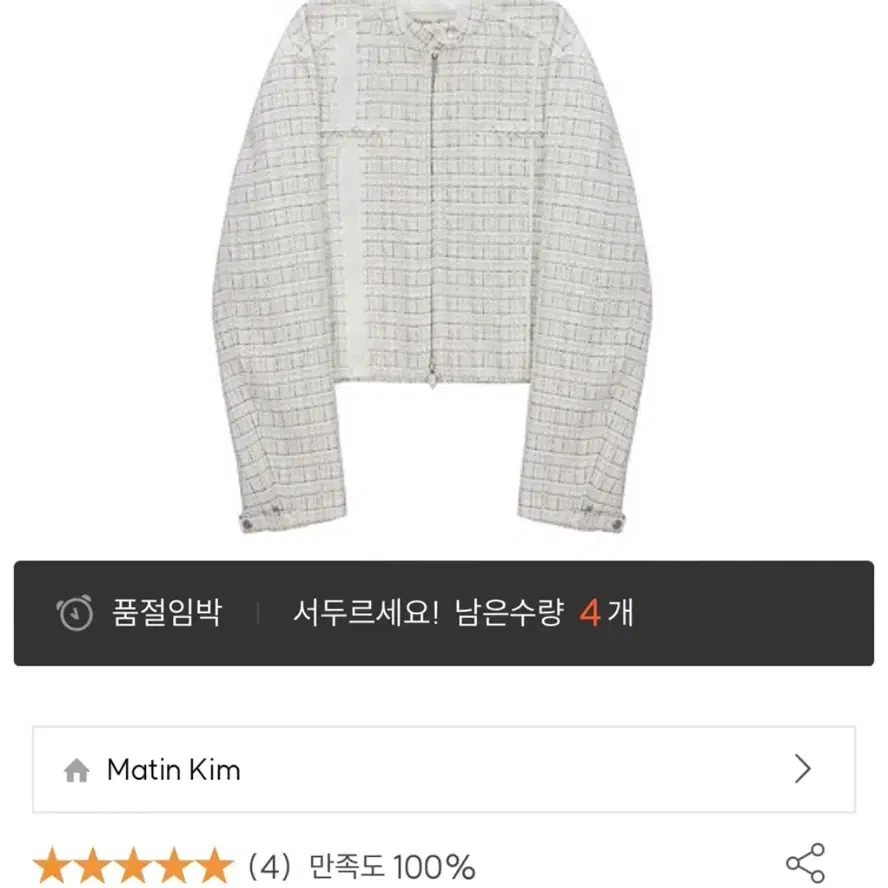Select the fourth orange rating star

coord(173,866)
